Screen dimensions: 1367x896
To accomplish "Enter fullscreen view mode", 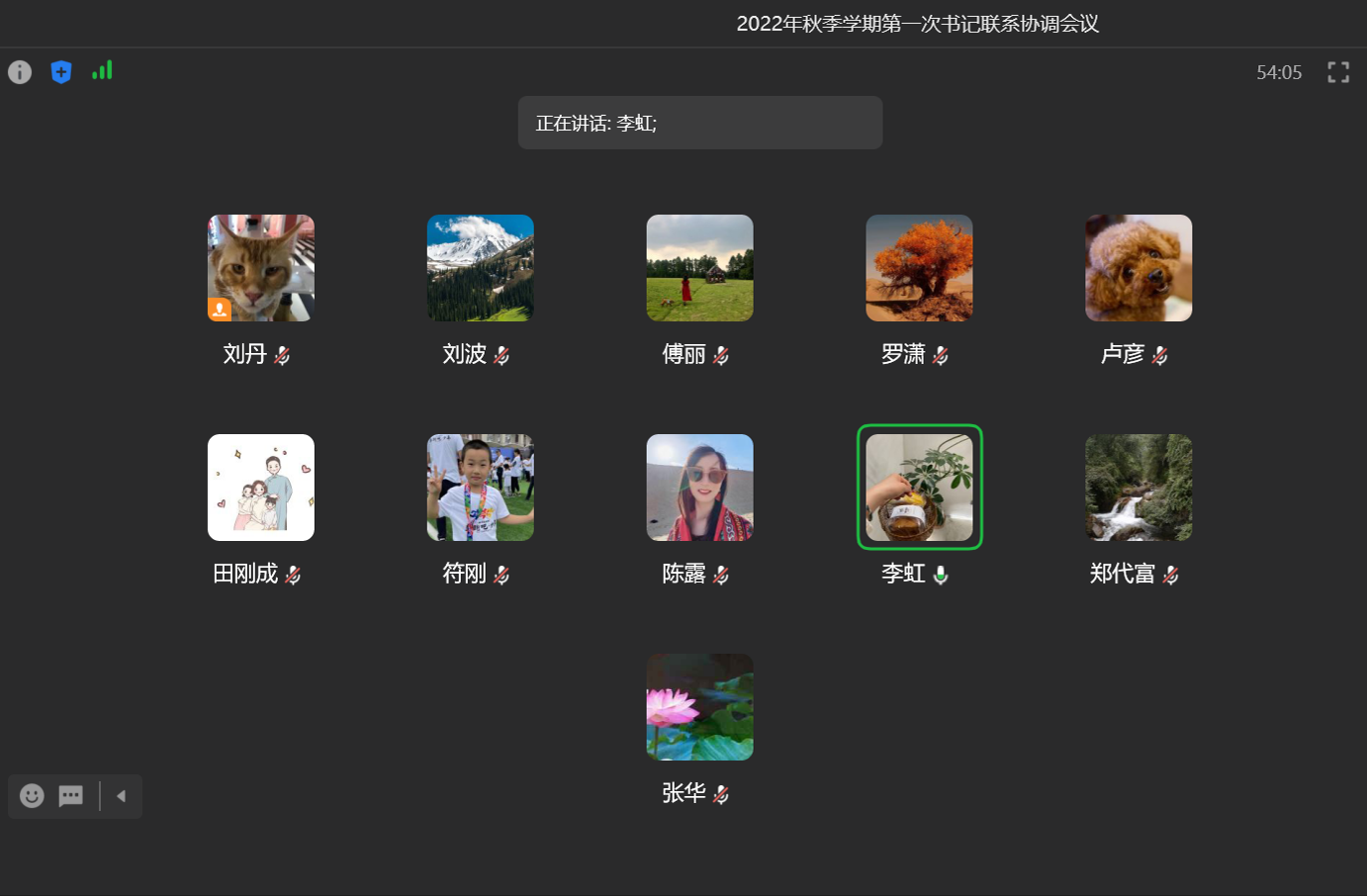I will point(1338,71).
